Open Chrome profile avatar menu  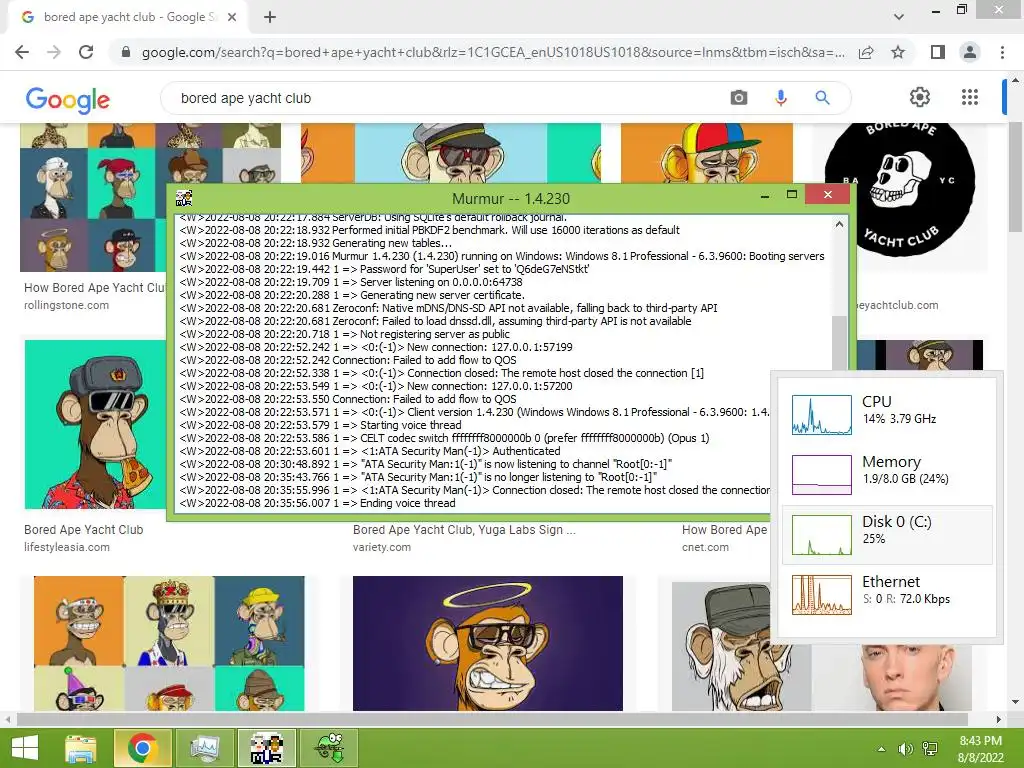[970, 52]
